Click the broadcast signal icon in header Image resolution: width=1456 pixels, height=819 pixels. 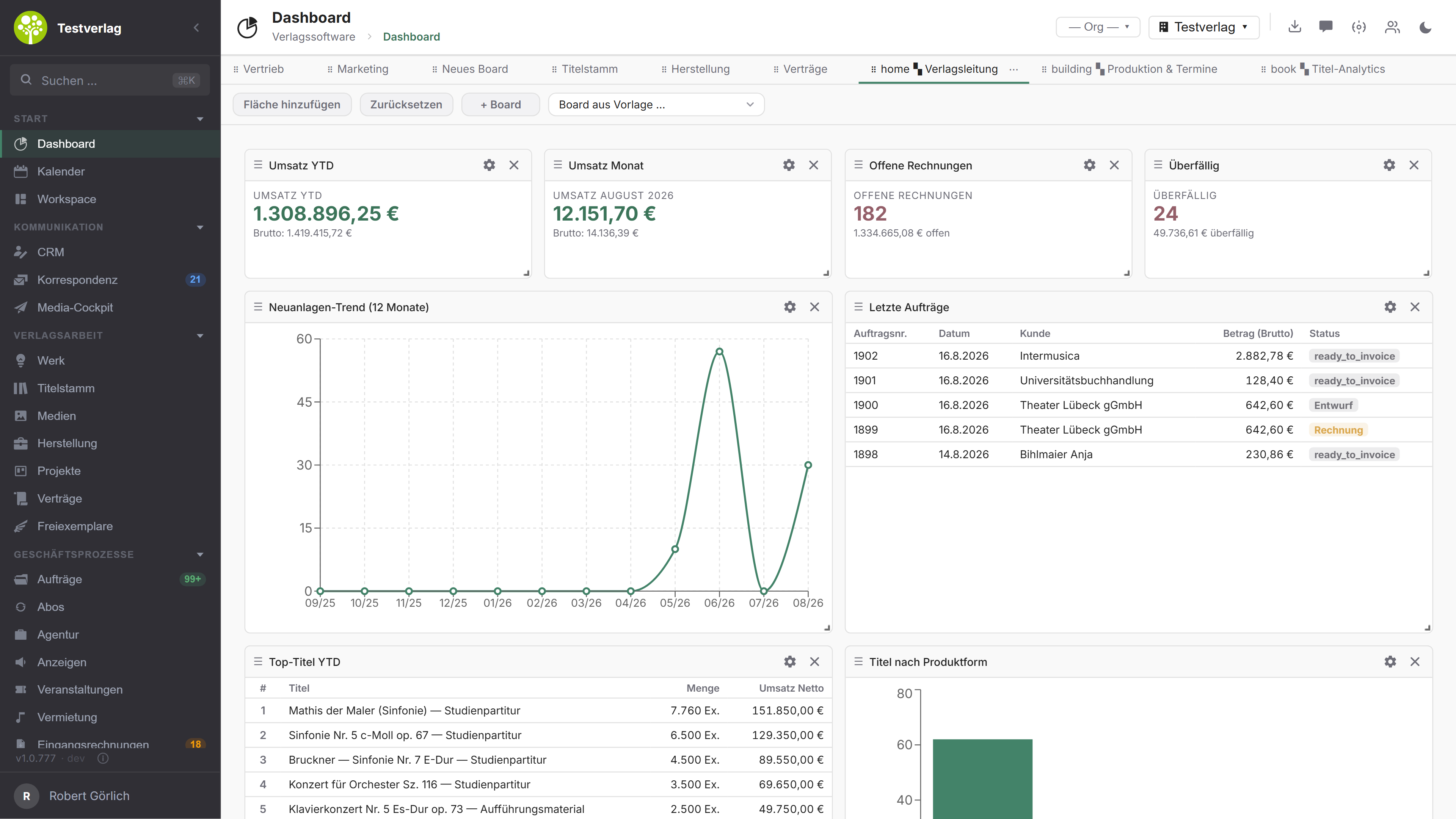tap(1359, 27)
